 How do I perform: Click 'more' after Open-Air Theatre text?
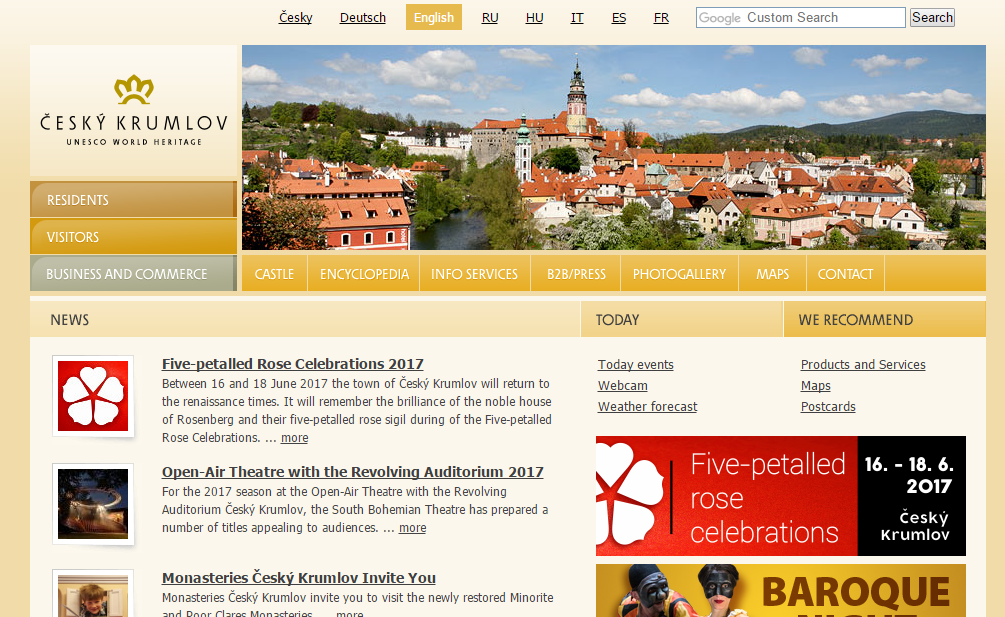412,528
